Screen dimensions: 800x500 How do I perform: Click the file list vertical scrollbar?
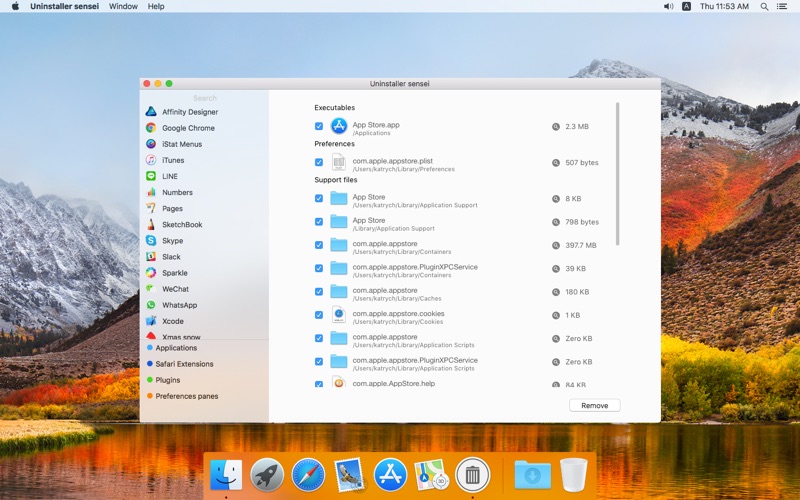(x=617, y=175)
